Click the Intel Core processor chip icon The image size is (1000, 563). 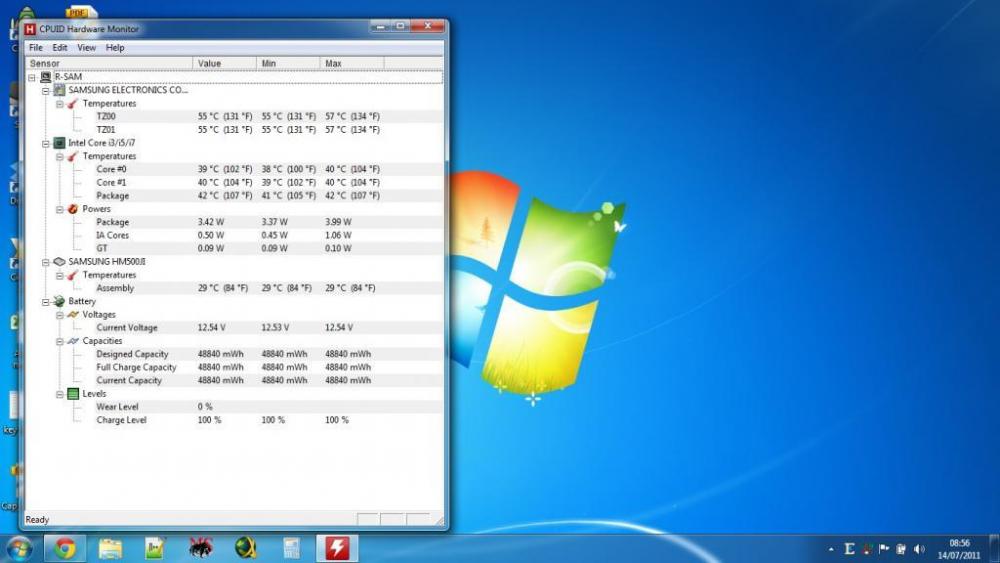pos(59,143)
